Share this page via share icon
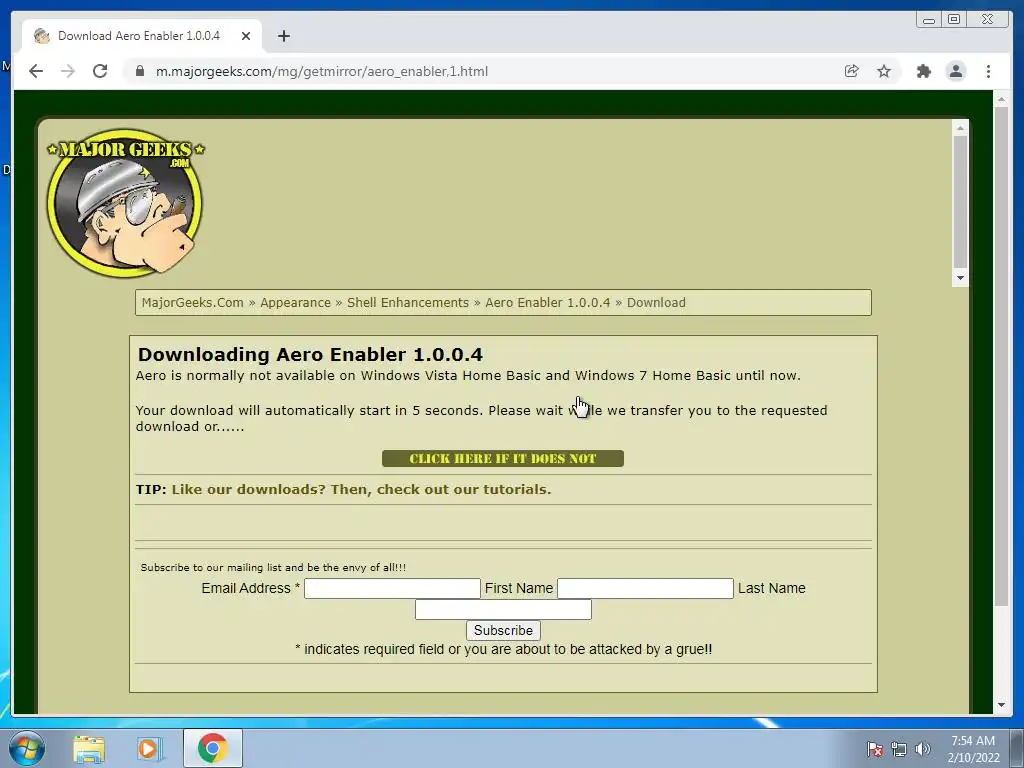Screen dimensions: 1024x768 (x=852, y=71)
